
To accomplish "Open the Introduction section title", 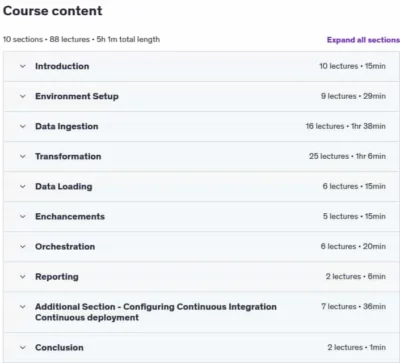I will click(x=62, y=66).
